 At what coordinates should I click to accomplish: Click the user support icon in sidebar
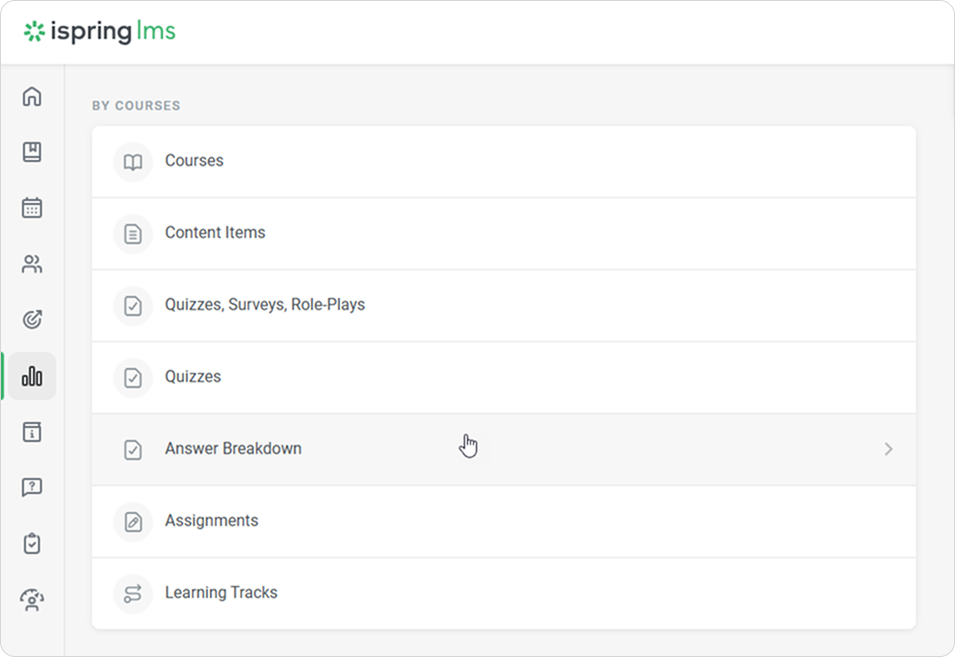pyautogui.click(x=32, y=600)
